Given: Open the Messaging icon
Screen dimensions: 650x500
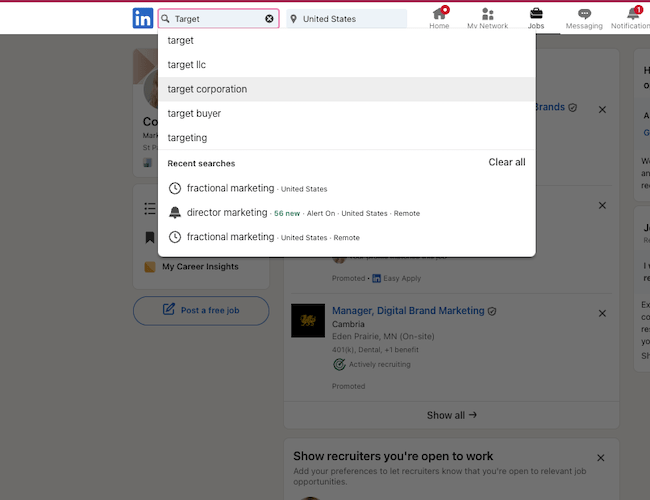Looking at the screenshot, I should pos(584,18).
